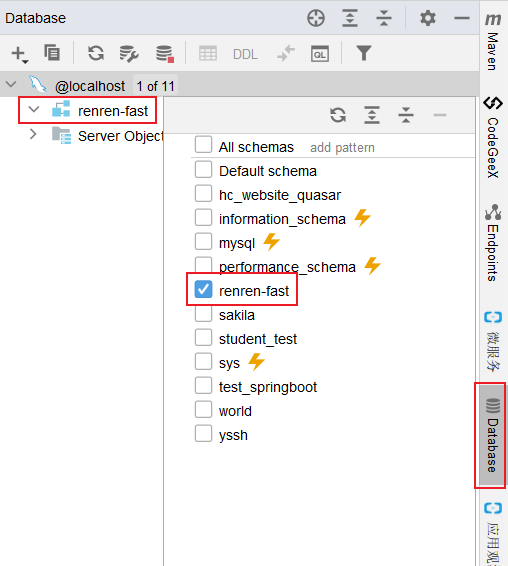Image resolution: width=508 pixels, height=566 pixels.
Task: Open Data Source Properties wrench icon
Action: pyautogui.click(x=129, y=54)
